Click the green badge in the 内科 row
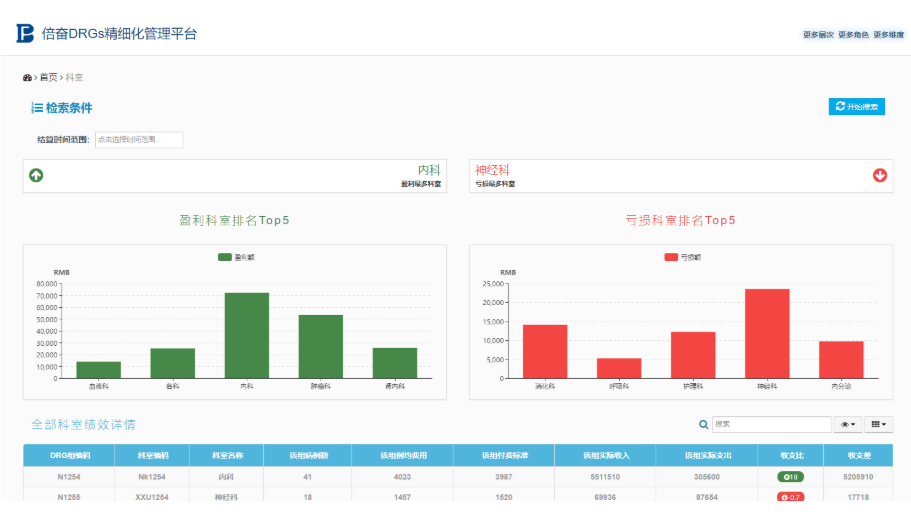Image resolution: width=911 pixels, height=531 pixels. pyautogui.click(x=790, y=477)
